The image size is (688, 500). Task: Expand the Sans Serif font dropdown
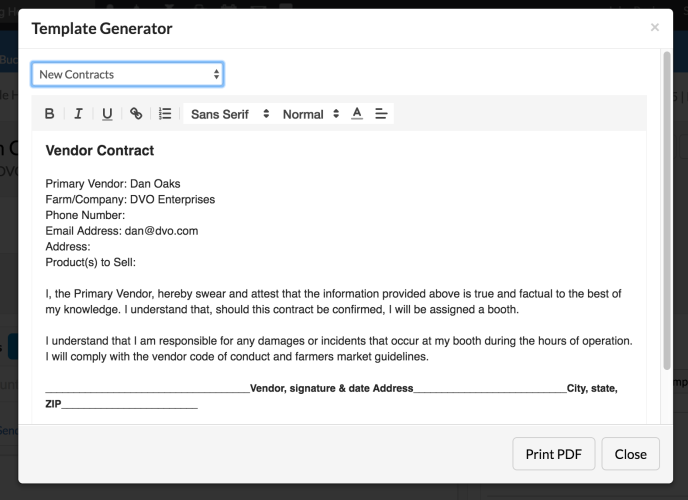[x=229, y=114]
